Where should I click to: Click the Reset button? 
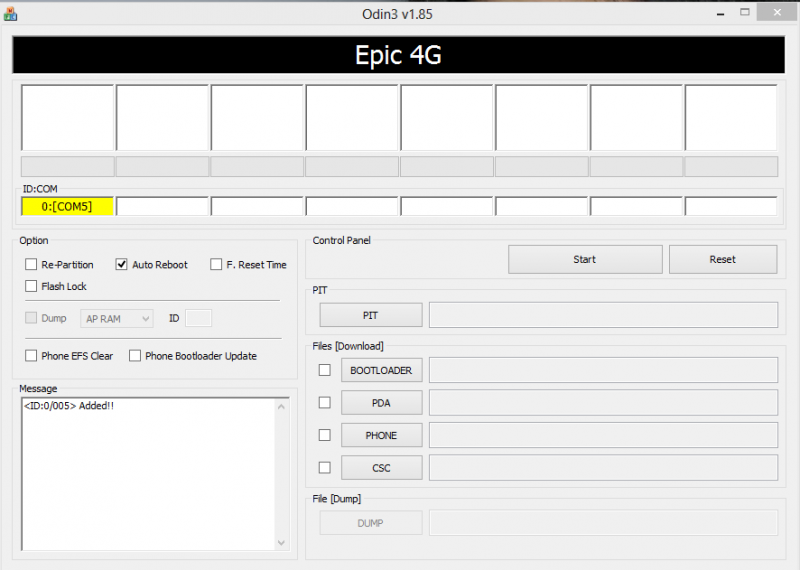pos(722,260)
